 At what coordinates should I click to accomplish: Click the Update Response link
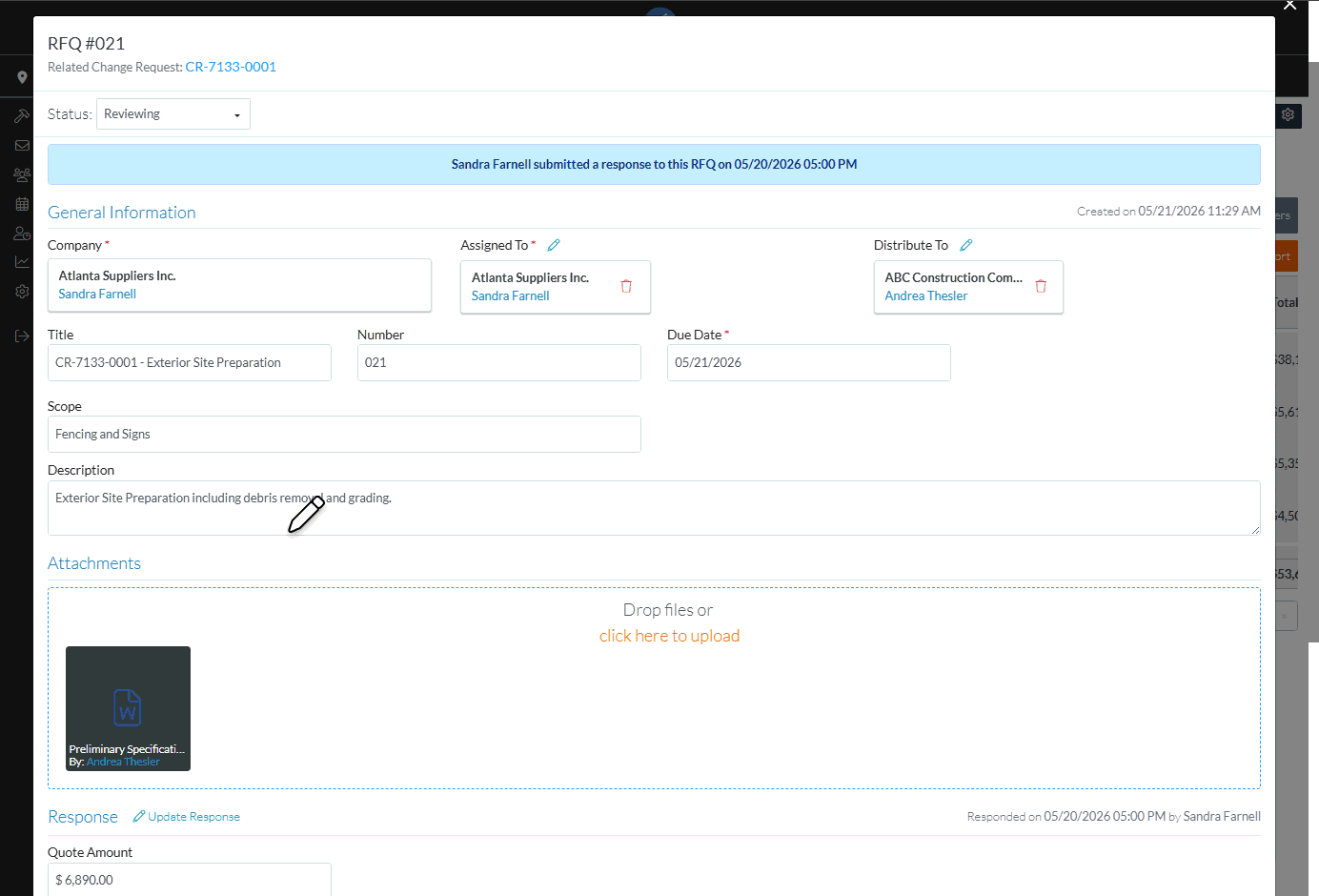[x=187, y=817]
